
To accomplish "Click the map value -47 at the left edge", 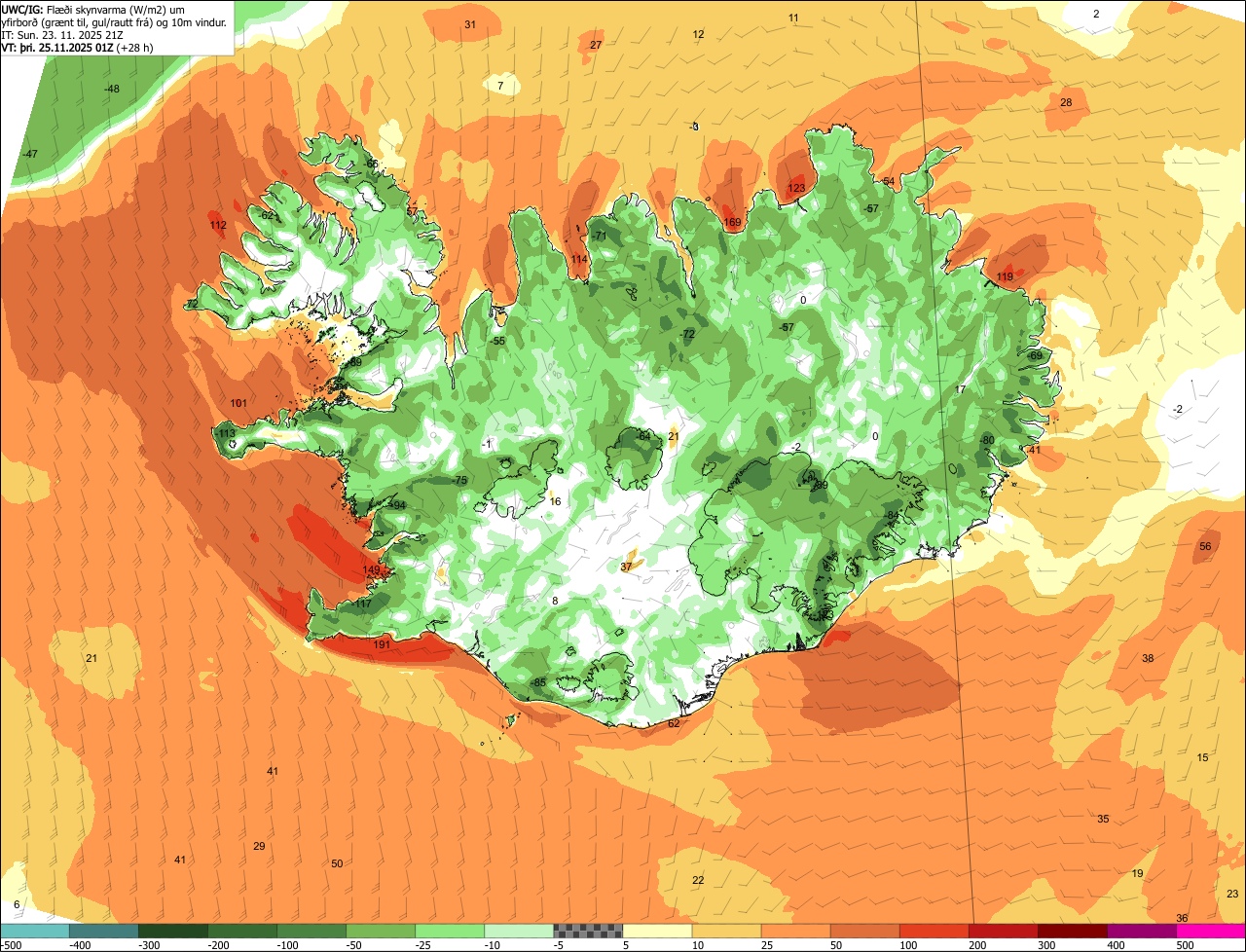I will [x=30, y=154].
